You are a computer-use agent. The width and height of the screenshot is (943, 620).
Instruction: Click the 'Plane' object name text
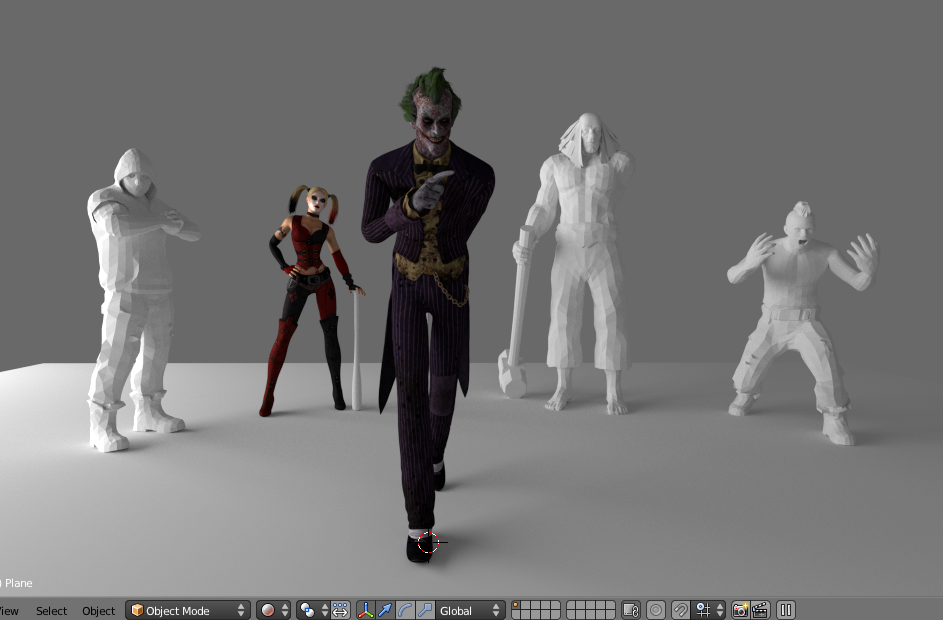19,583
